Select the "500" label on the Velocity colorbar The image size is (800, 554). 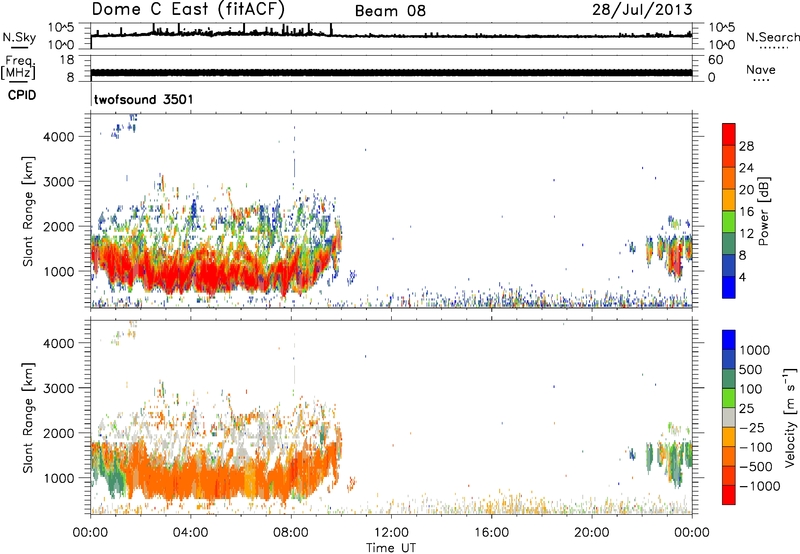(751, 370)
